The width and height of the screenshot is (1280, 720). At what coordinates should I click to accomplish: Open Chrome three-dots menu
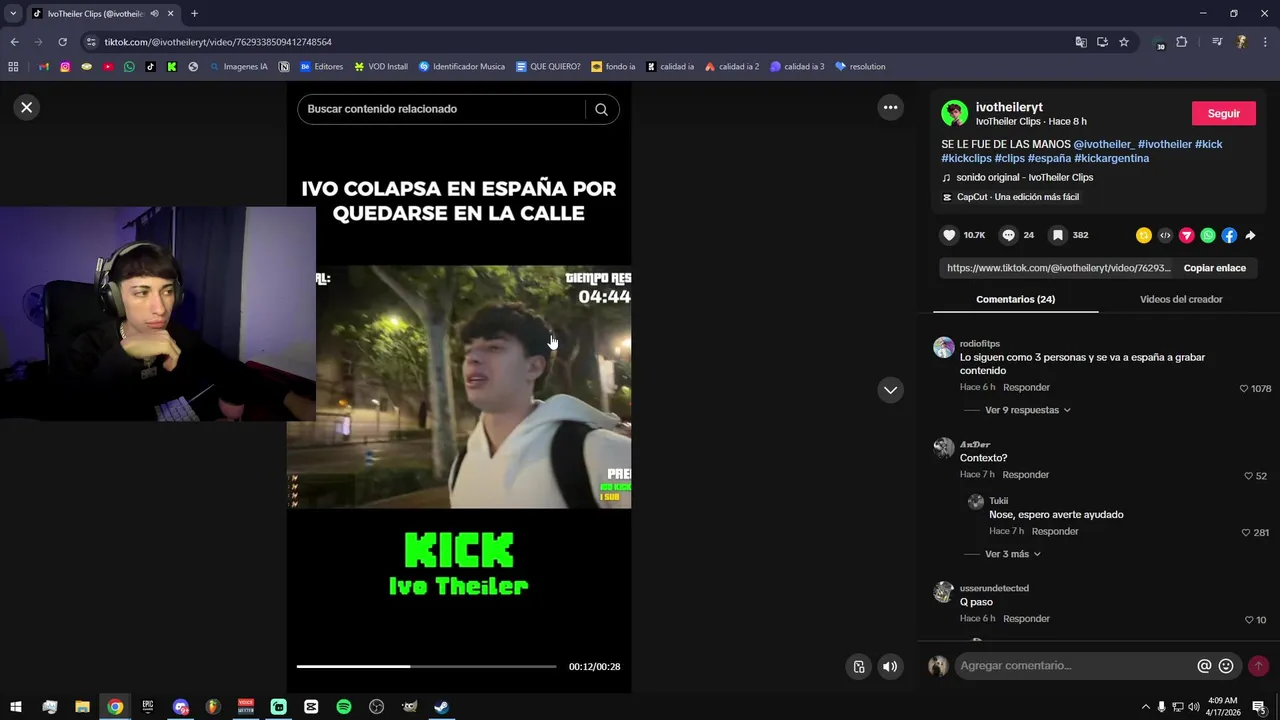tap(1265, 42)
